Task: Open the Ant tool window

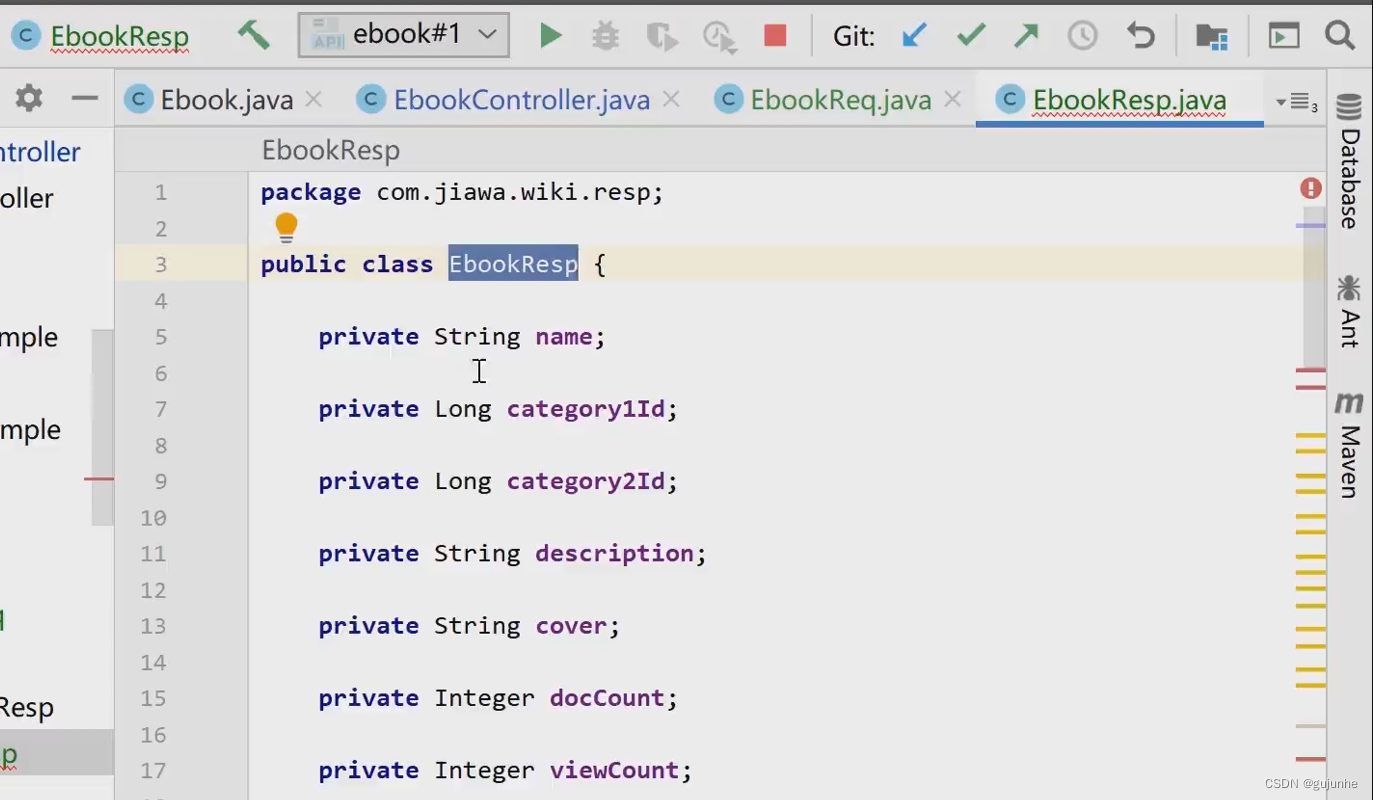Action: pos(1349,311)
